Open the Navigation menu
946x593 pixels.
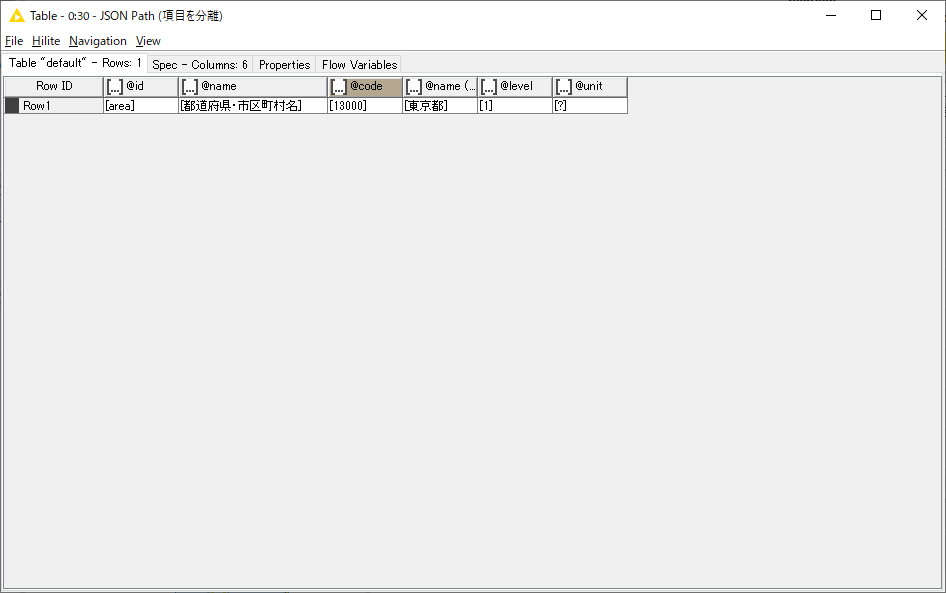[98, 41]
